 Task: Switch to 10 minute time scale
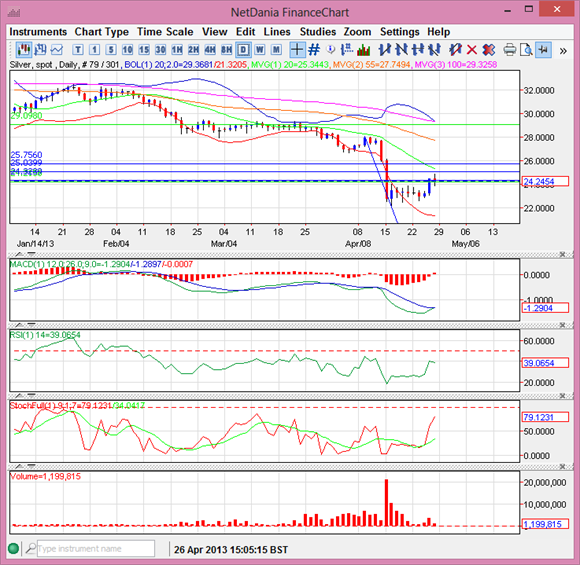(x=127, y=50)
